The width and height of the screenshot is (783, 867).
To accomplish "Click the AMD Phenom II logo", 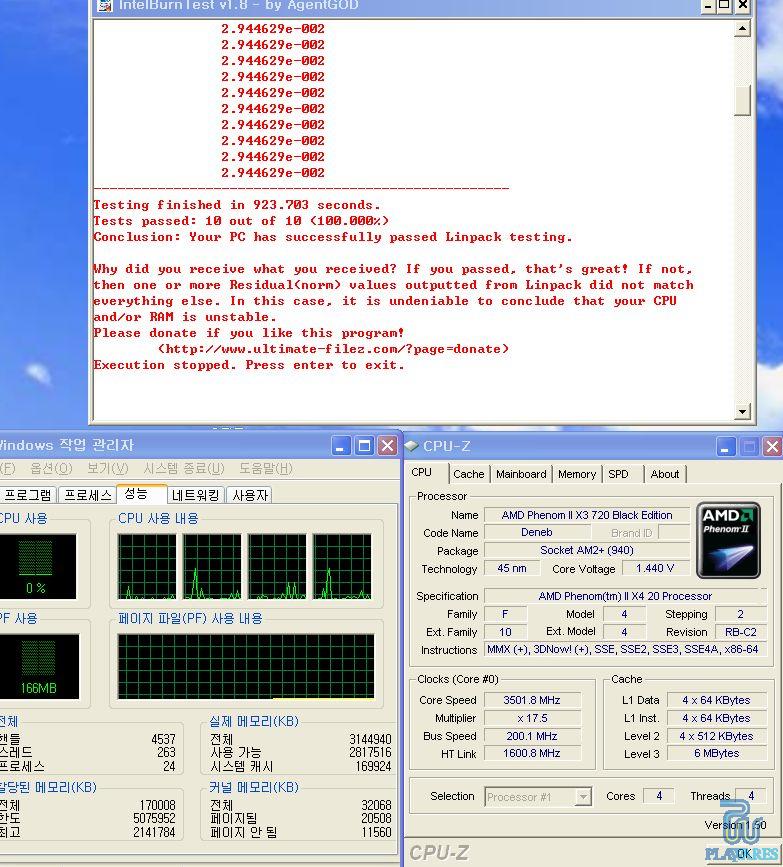I will [x=728, y=541].
